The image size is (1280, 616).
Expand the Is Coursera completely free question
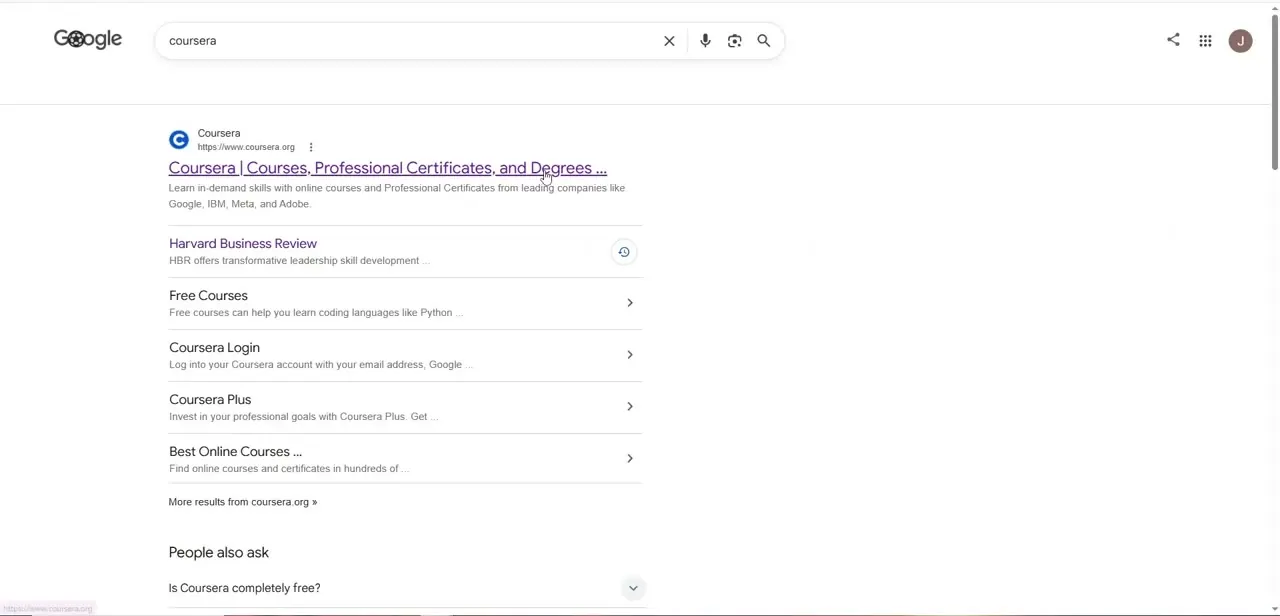633,588
